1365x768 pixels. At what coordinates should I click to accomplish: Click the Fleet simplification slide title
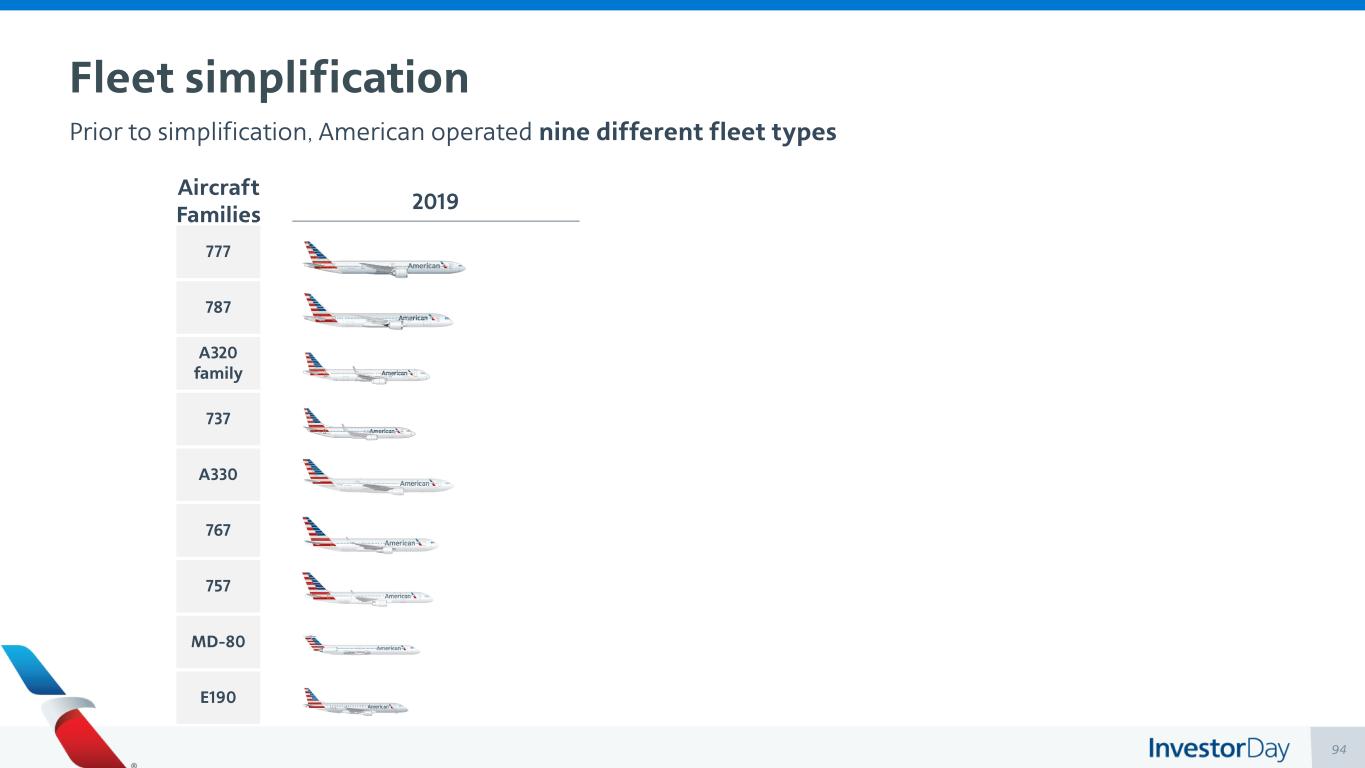tap(269, 78)
